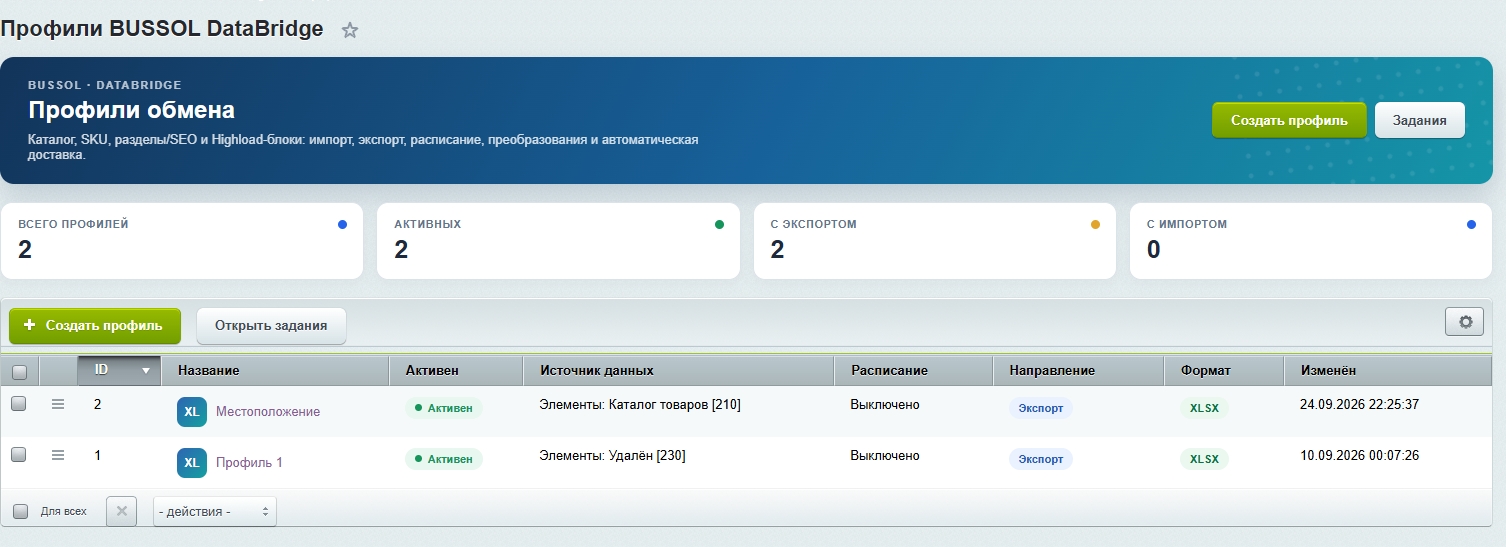Open the Профиль 1 link
This screenshot has height=547, width=1506.
click(x=249, y=462)
